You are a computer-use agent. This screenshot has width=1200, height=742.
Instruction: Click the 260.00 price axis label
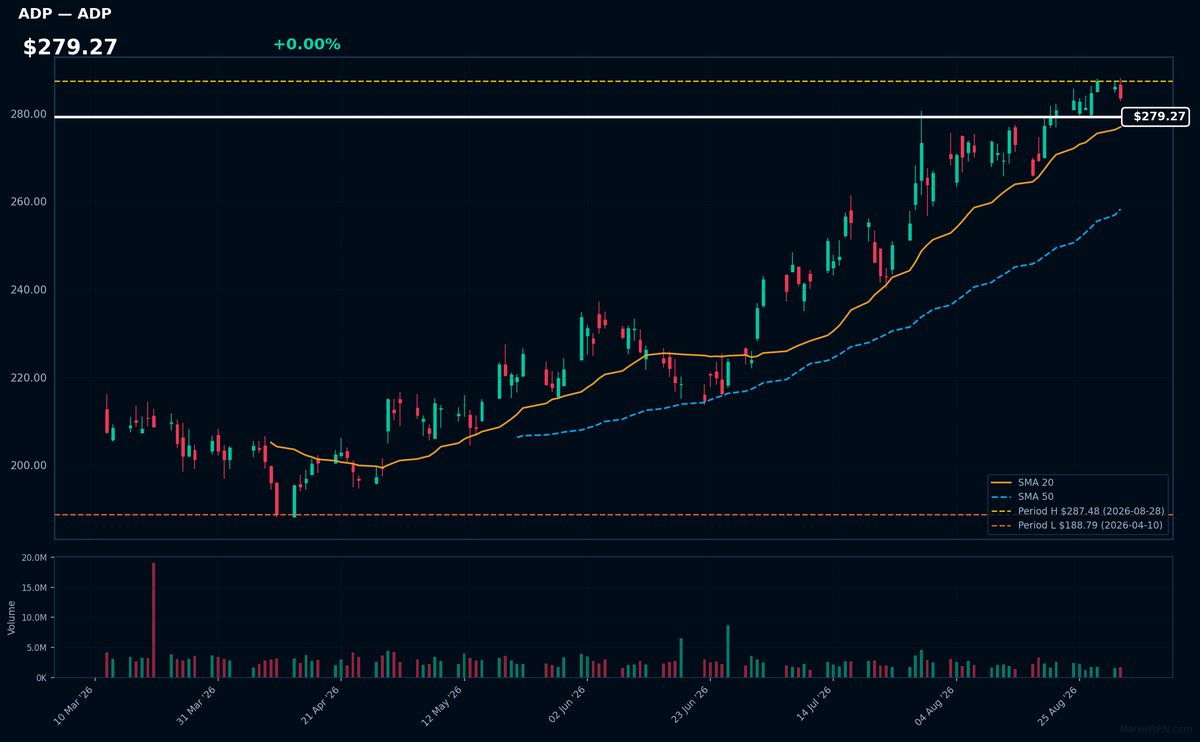pos(29,202)
